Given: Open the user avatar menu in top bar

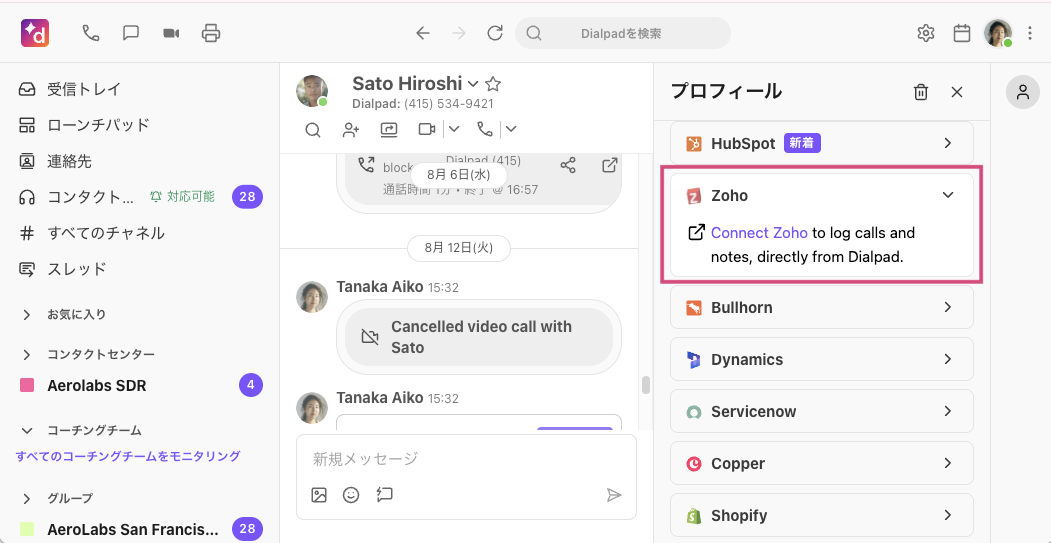Looking at the screenshot, I should 998,33.
